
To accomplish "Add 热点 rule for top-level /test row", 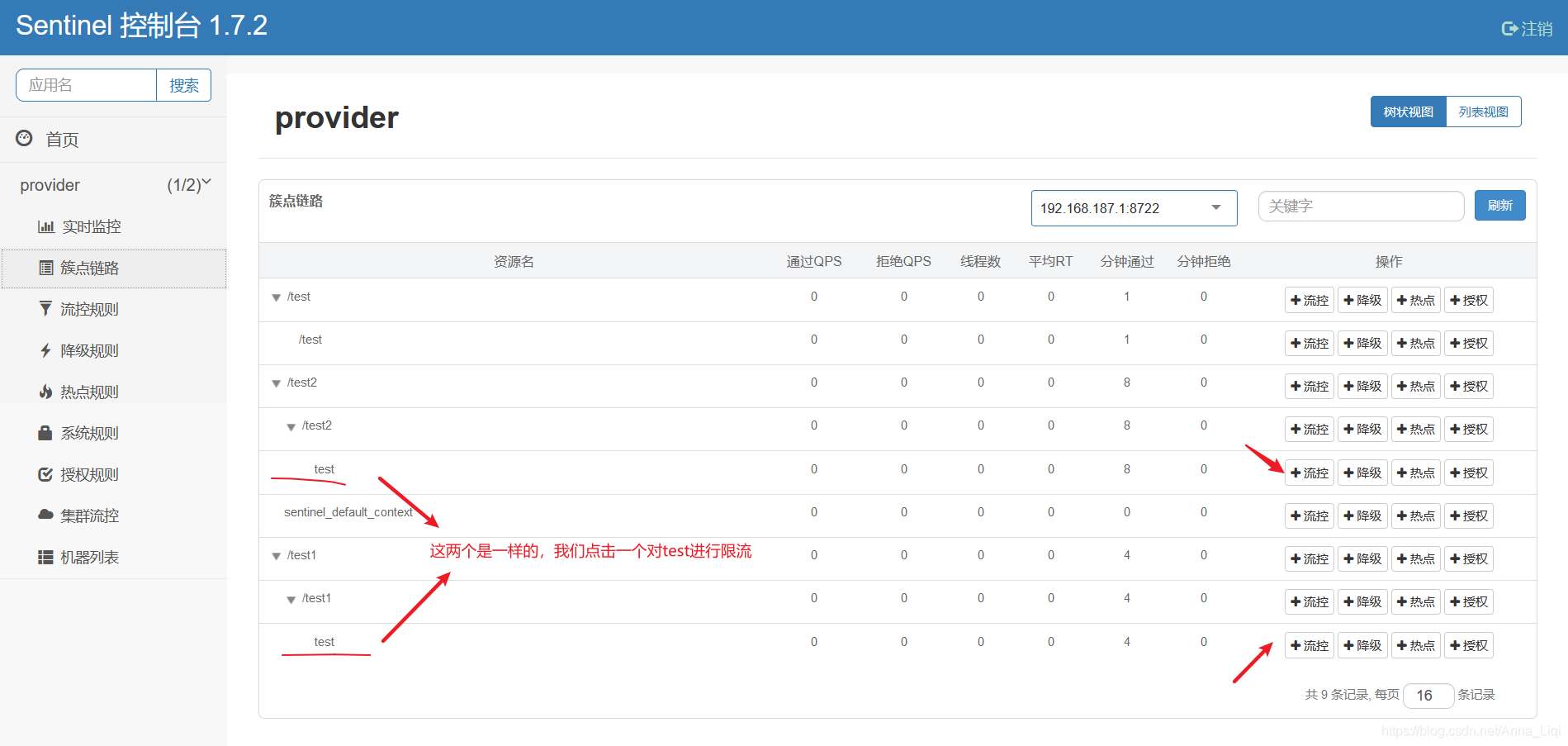I will click(1416, 300).
